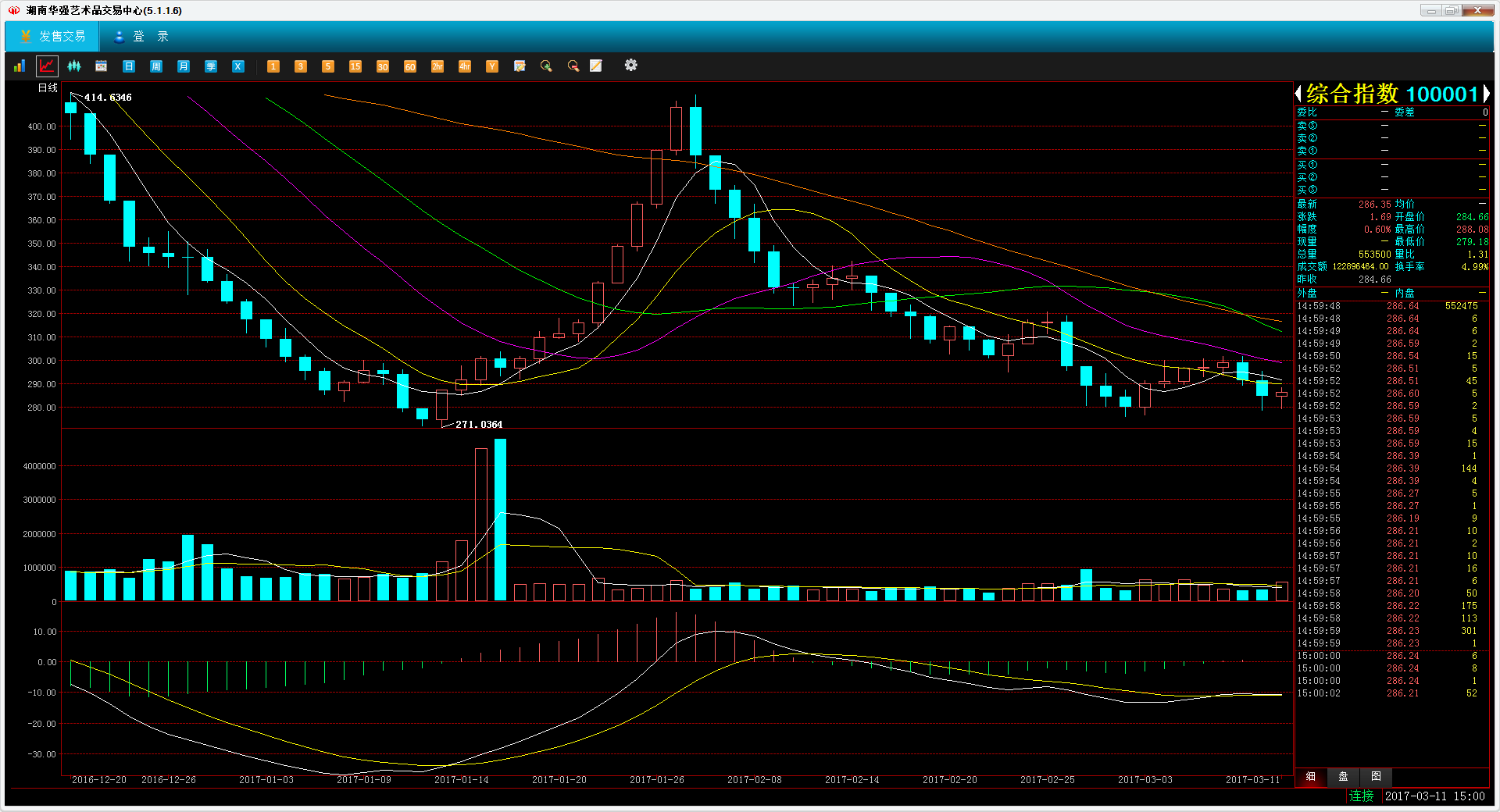Click the orange Y period icon
1500x812 pixels.
click(492, 66)
